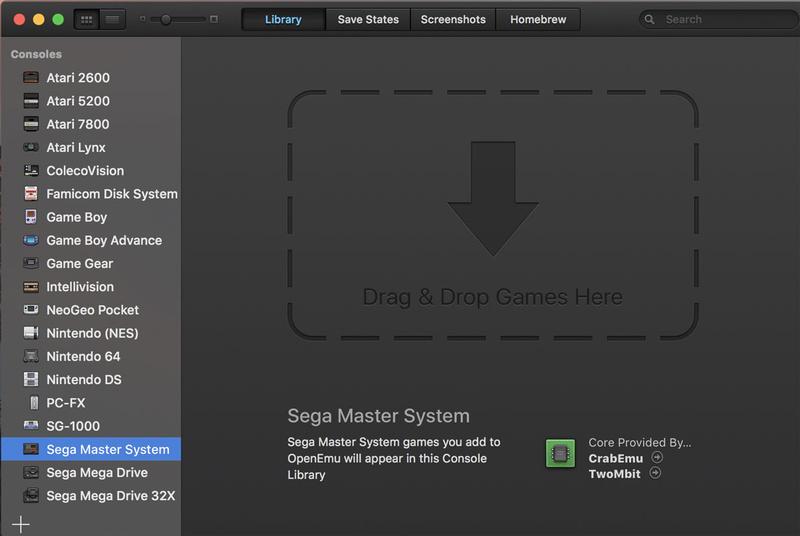Click the thumbnail size slider knob
The height and width of the screenshot is (536, 800).
[x=165, y=19]
